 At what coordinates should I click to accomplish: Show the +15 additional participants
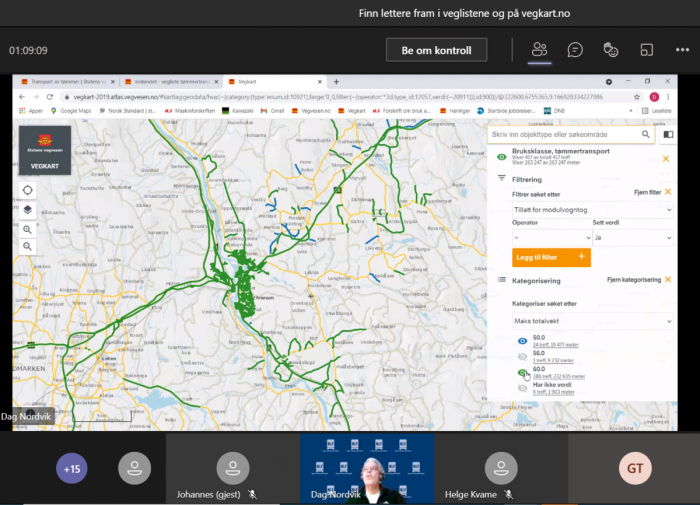72,468
